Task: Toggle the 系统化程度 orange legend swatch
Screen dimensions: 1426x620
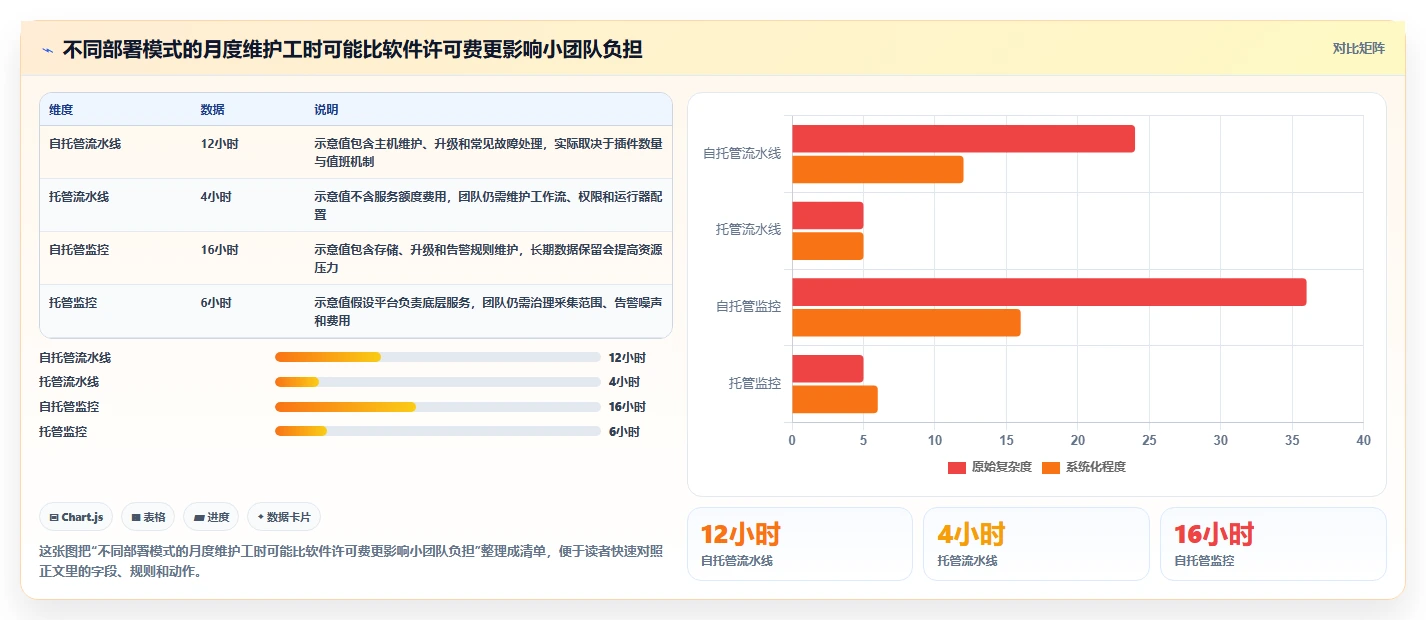Action: pyautogui.click(x=1051, y=467)
